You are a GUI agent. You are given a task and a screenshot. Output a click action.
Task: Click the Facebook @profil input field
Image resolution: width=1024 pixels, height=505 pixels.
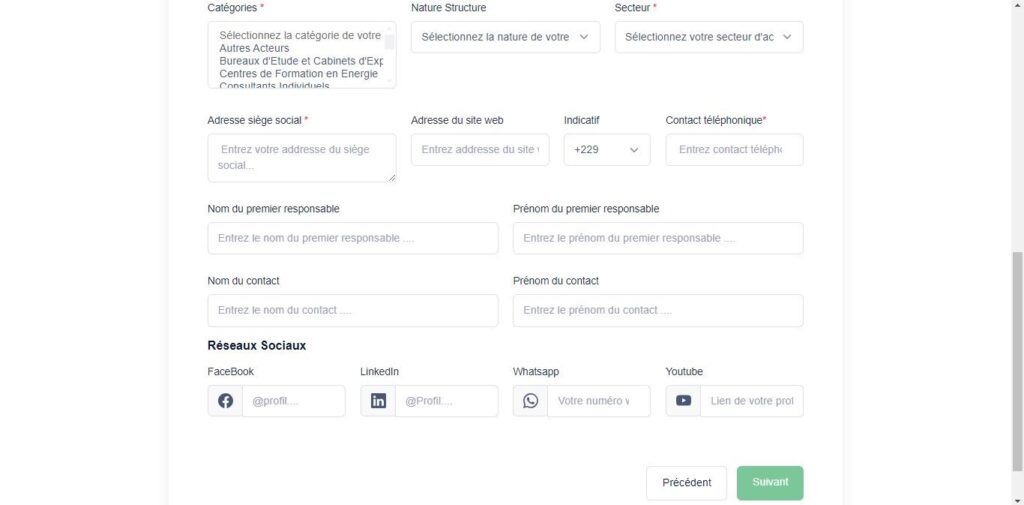[293, 401]
